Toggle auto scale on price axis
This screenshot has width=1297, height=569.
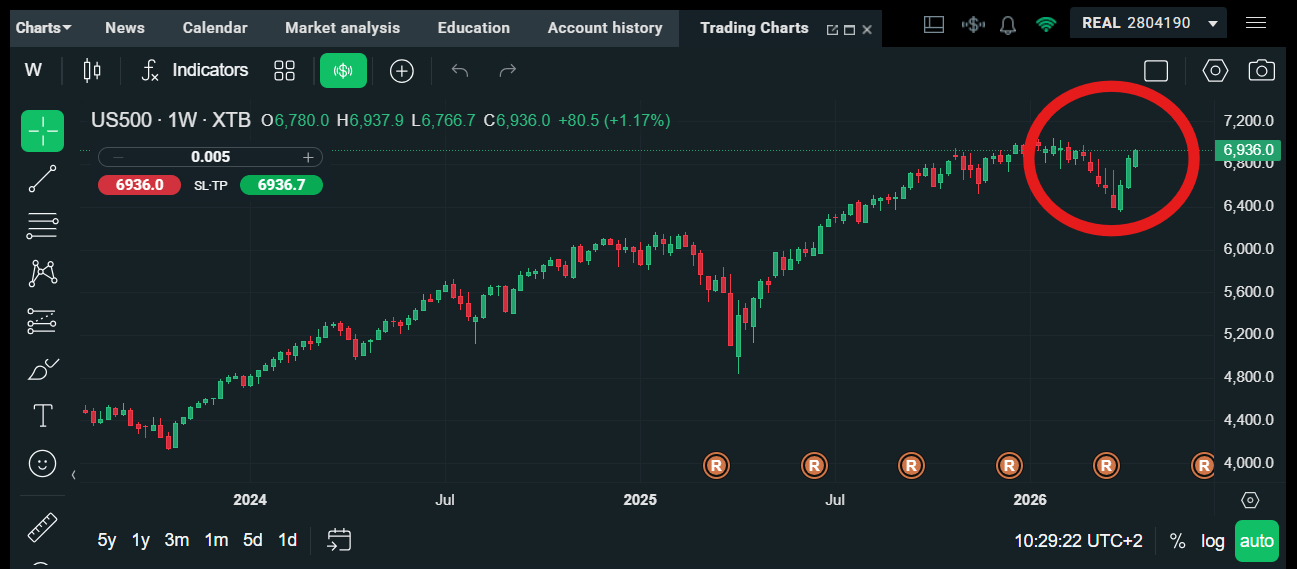(1256, 541)
